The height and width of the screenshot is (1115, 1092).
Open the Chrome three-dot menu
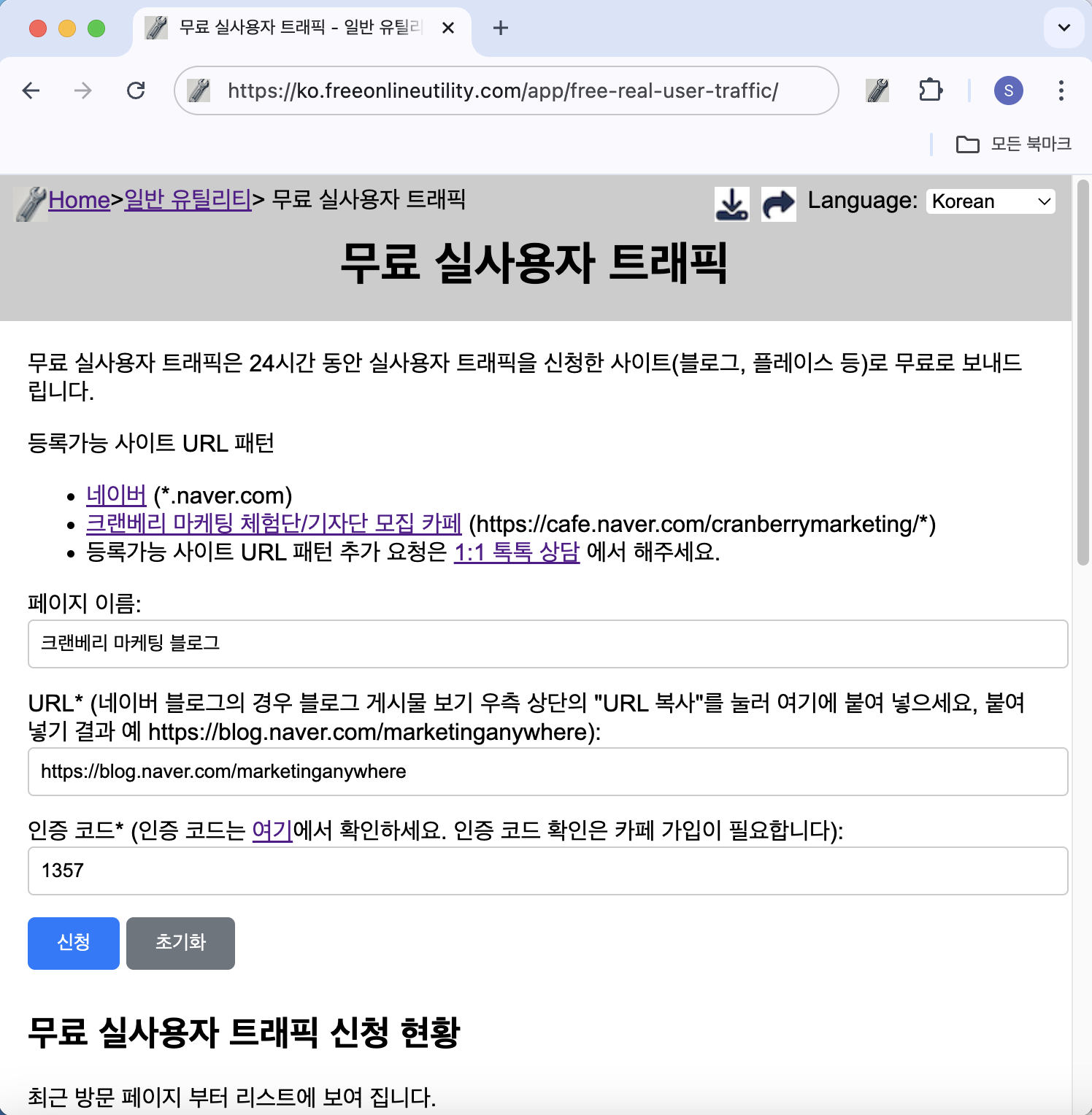coord(1061,90)
